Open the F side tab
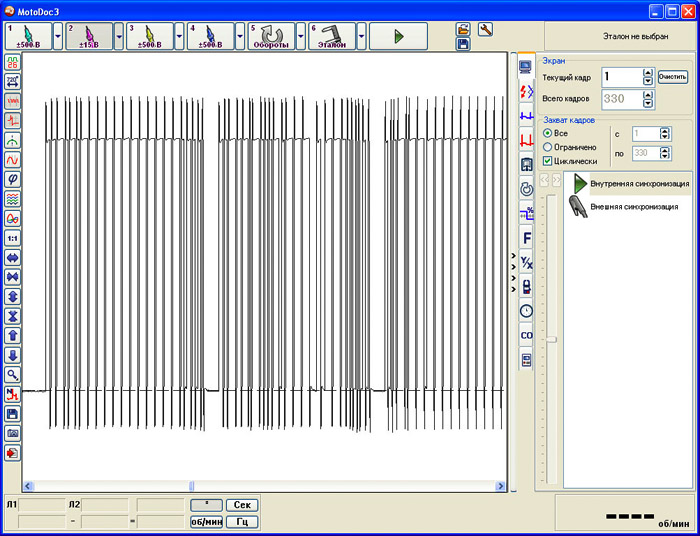The width and height of the screenshot is (700, 536). pyautogui.click(x=526, y=238)
